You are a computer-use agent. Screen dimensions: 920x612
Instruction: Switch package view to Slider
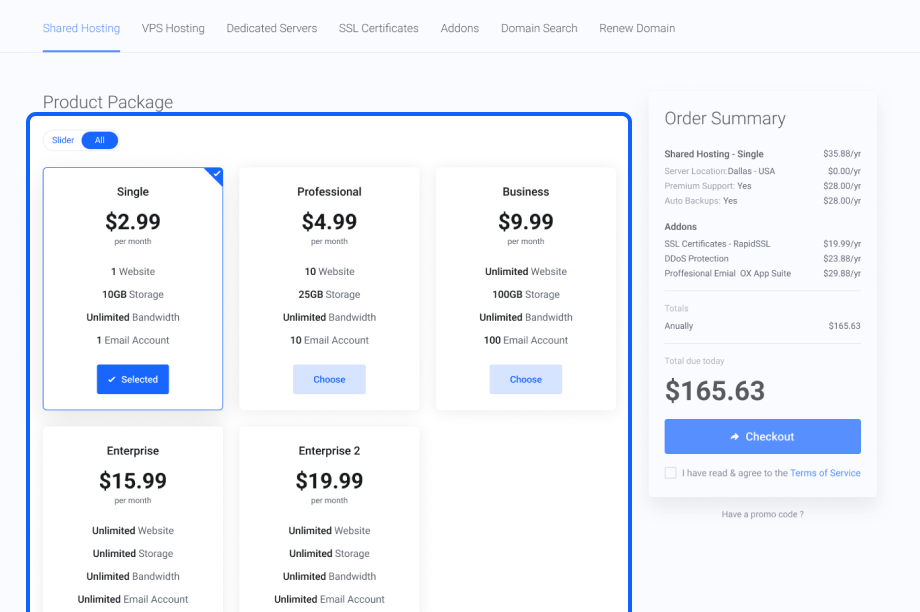63,140
